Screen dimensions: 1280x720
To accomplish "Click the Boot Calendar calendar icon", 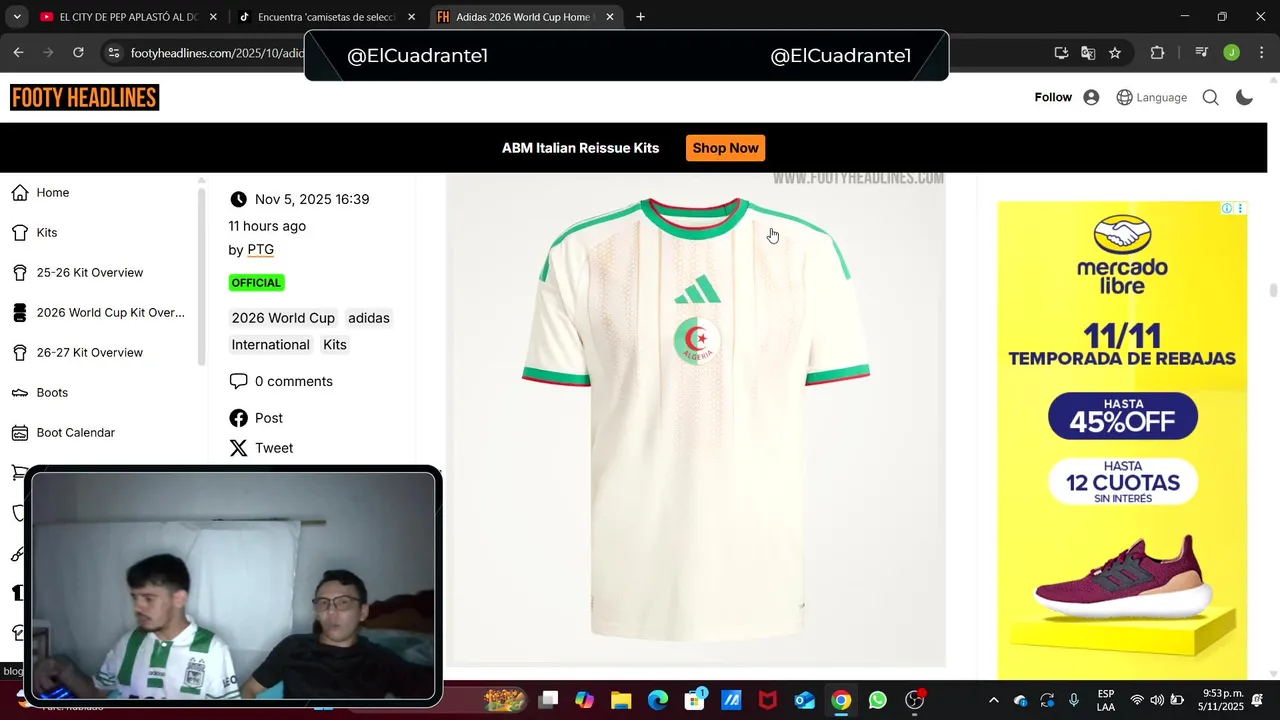I will 20,433.
